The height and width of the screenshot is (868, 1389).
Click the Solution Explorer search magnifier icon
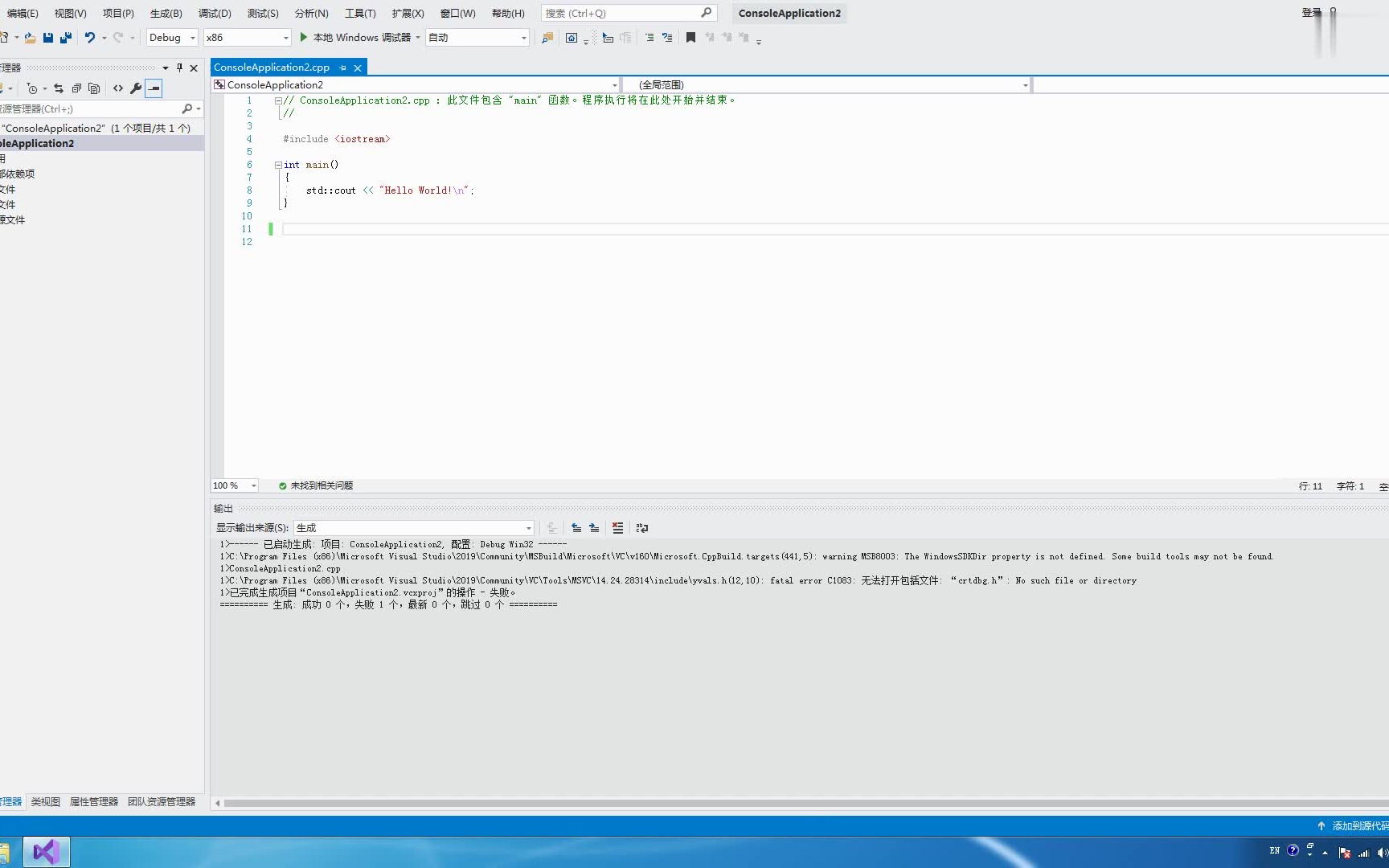tap(187, 108)
